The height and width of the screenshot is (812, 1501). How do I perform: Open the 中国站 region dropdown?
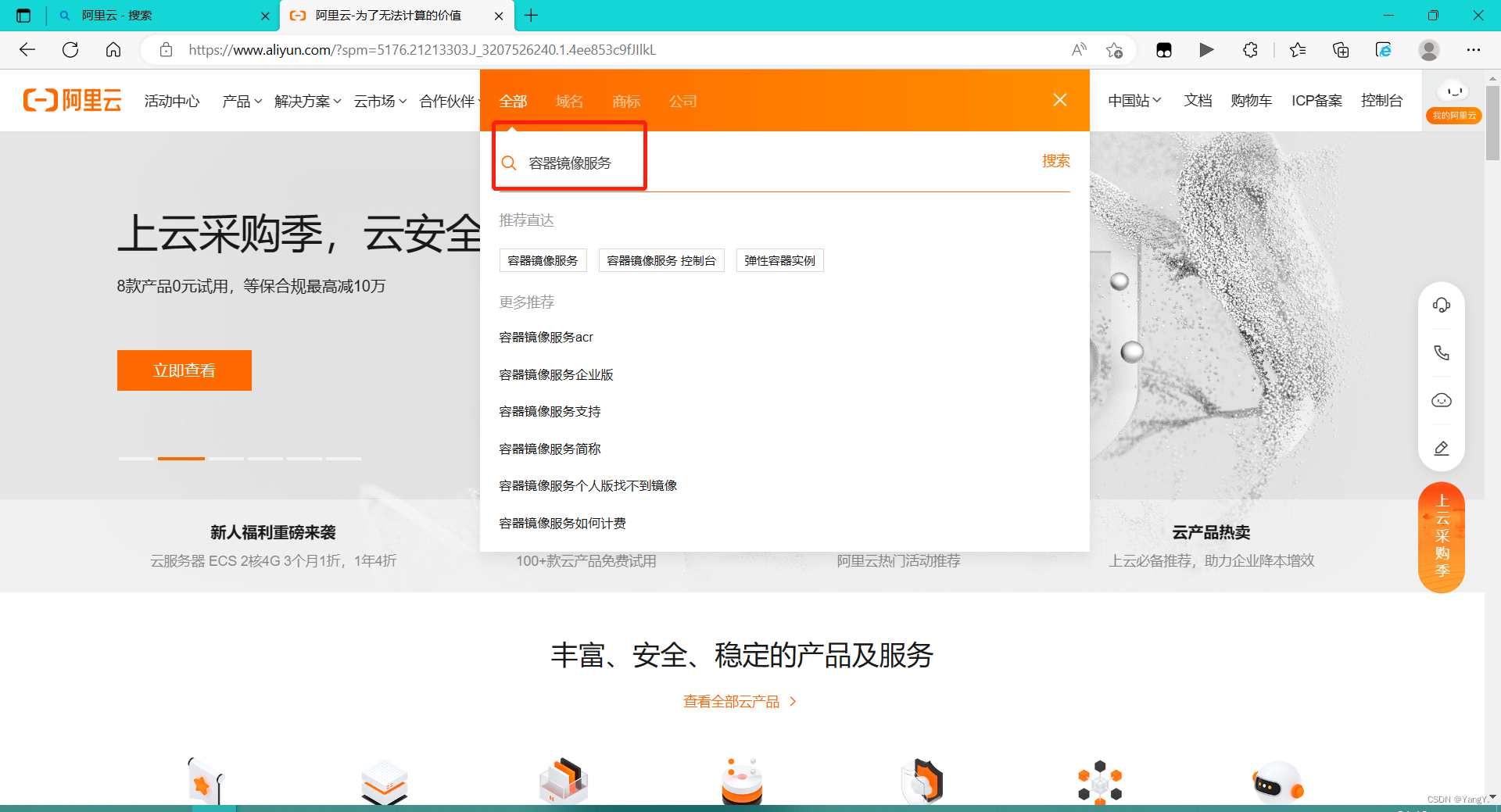(1134, 100)
